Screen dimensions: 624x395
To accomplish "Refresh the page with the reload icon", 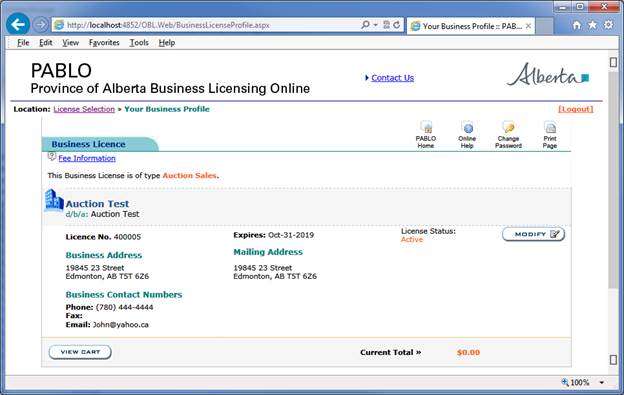I will 396,25.
